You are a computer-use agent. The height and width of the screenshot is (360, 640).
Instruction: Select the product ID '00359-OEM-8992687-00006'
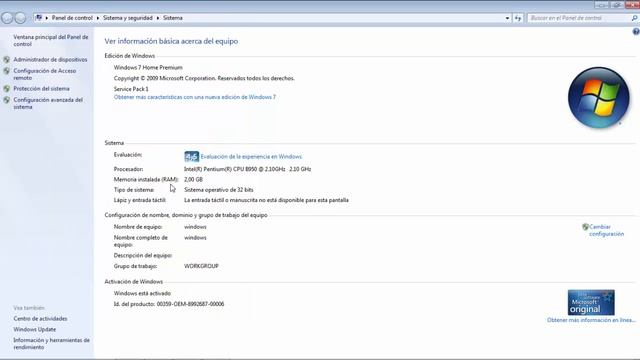click(190, 304)
